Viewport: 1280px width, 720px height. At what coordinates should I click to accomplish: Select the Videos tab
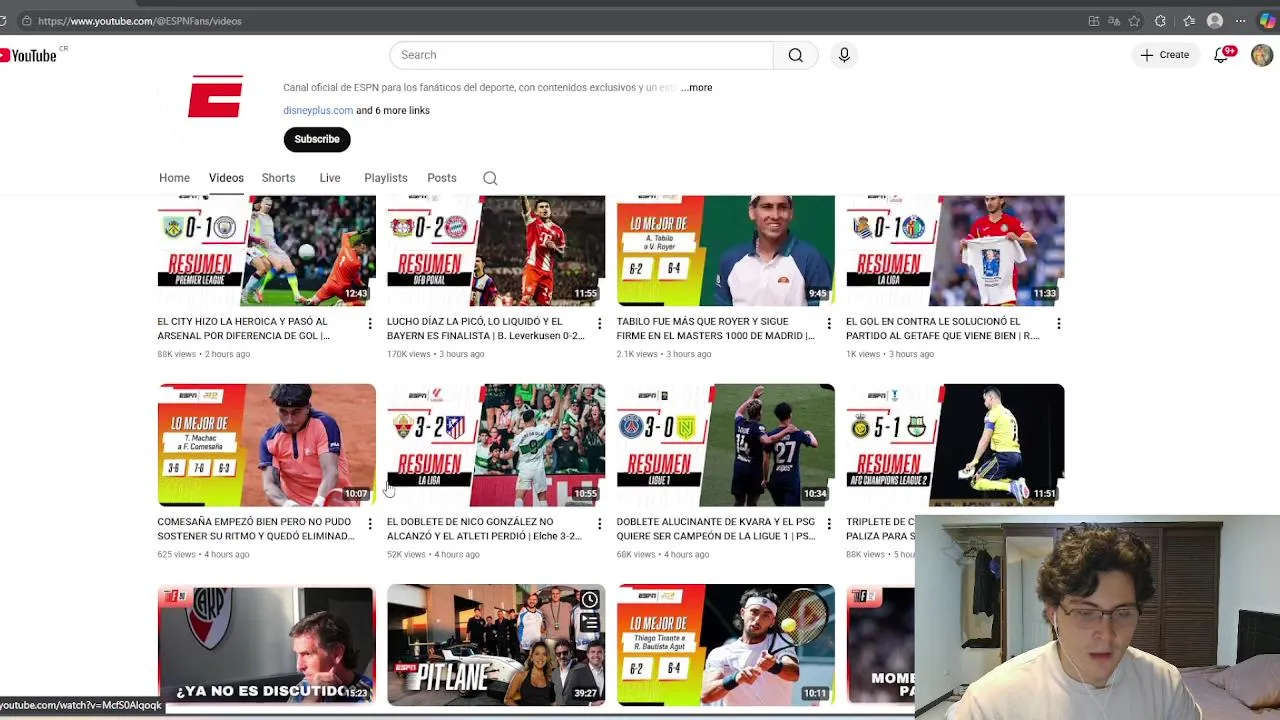(226, 178)
